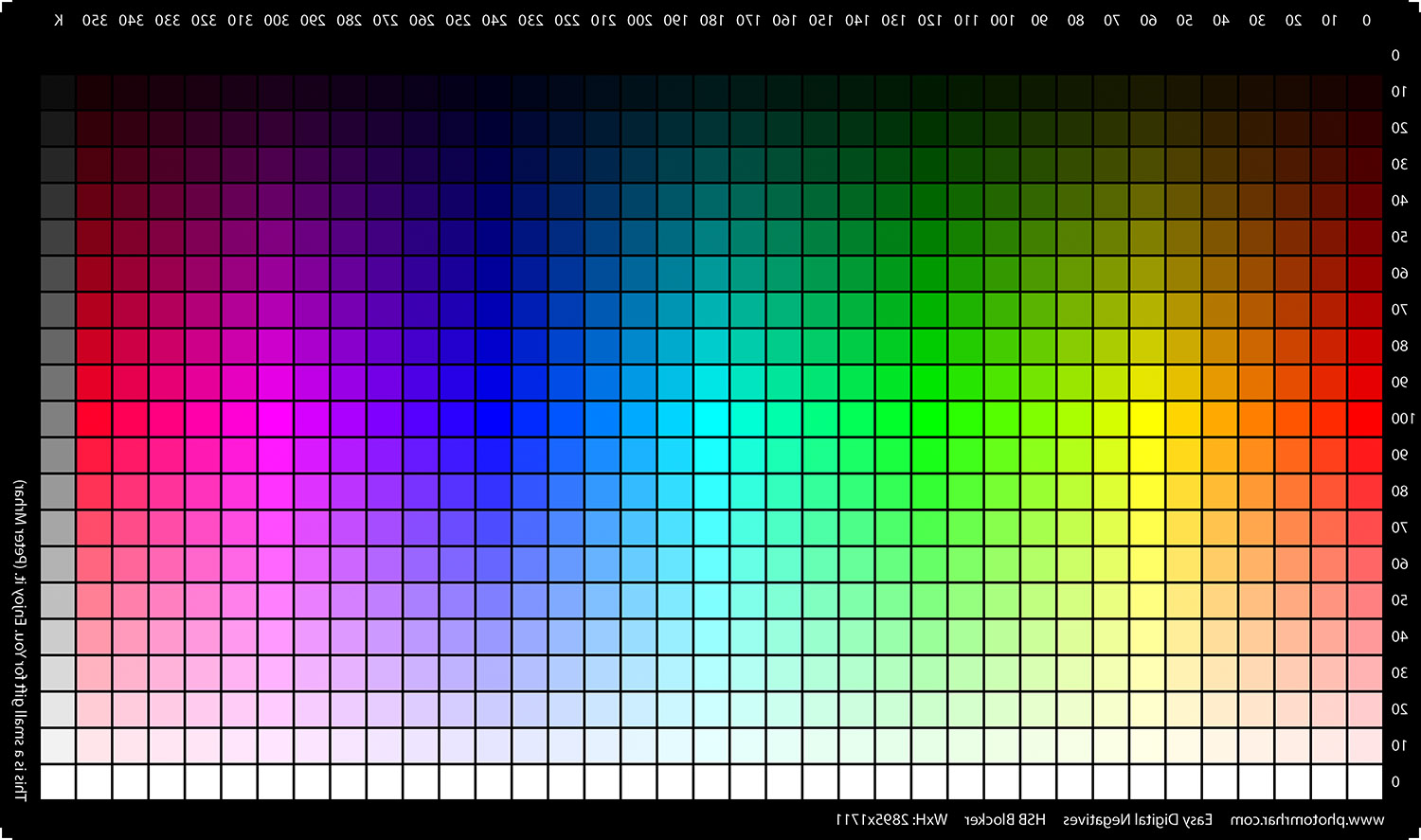
Task: Click the hue column label 350
Action: coord(95,20)
